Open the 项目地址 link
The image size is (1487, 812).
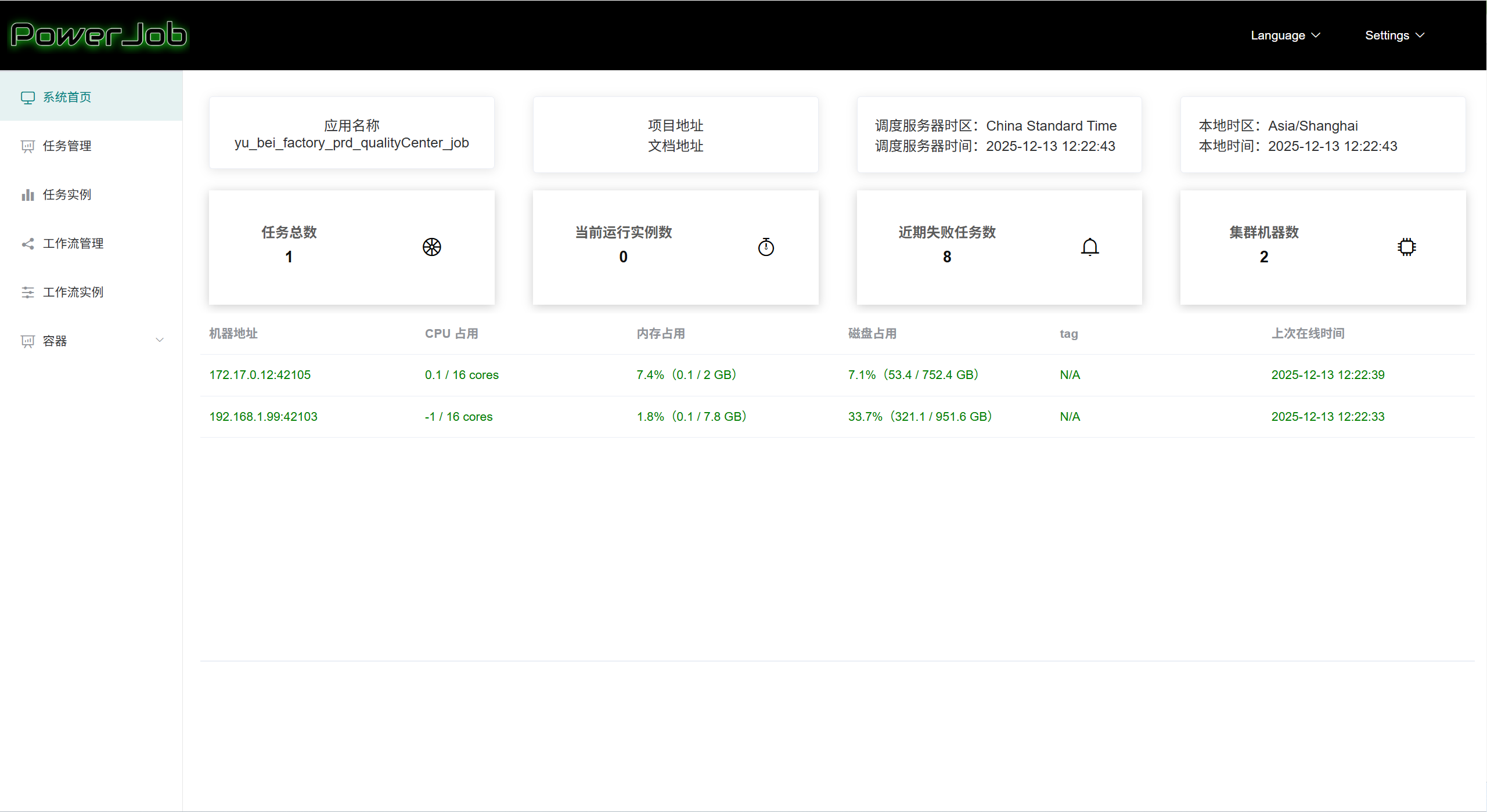coord(675,125)
